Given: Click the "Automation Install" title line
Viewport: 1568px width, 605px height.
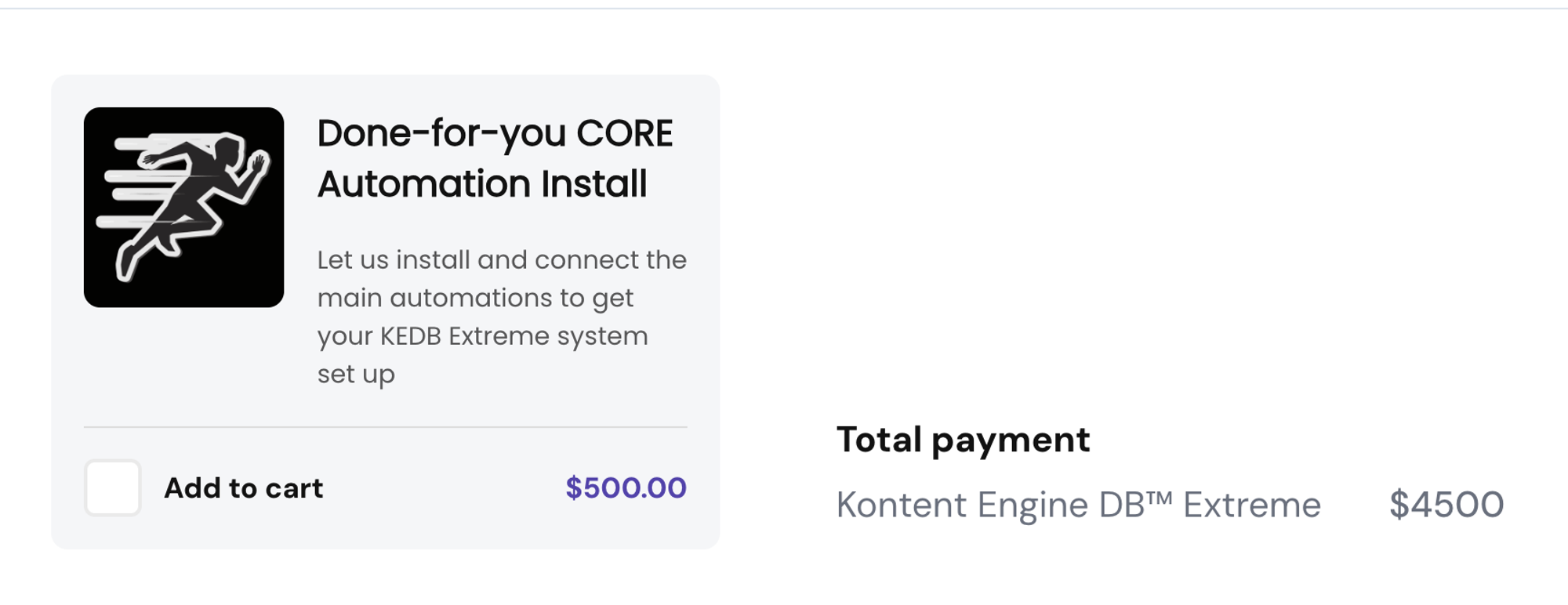Looking at the screenshot, I should click(482, 184).
